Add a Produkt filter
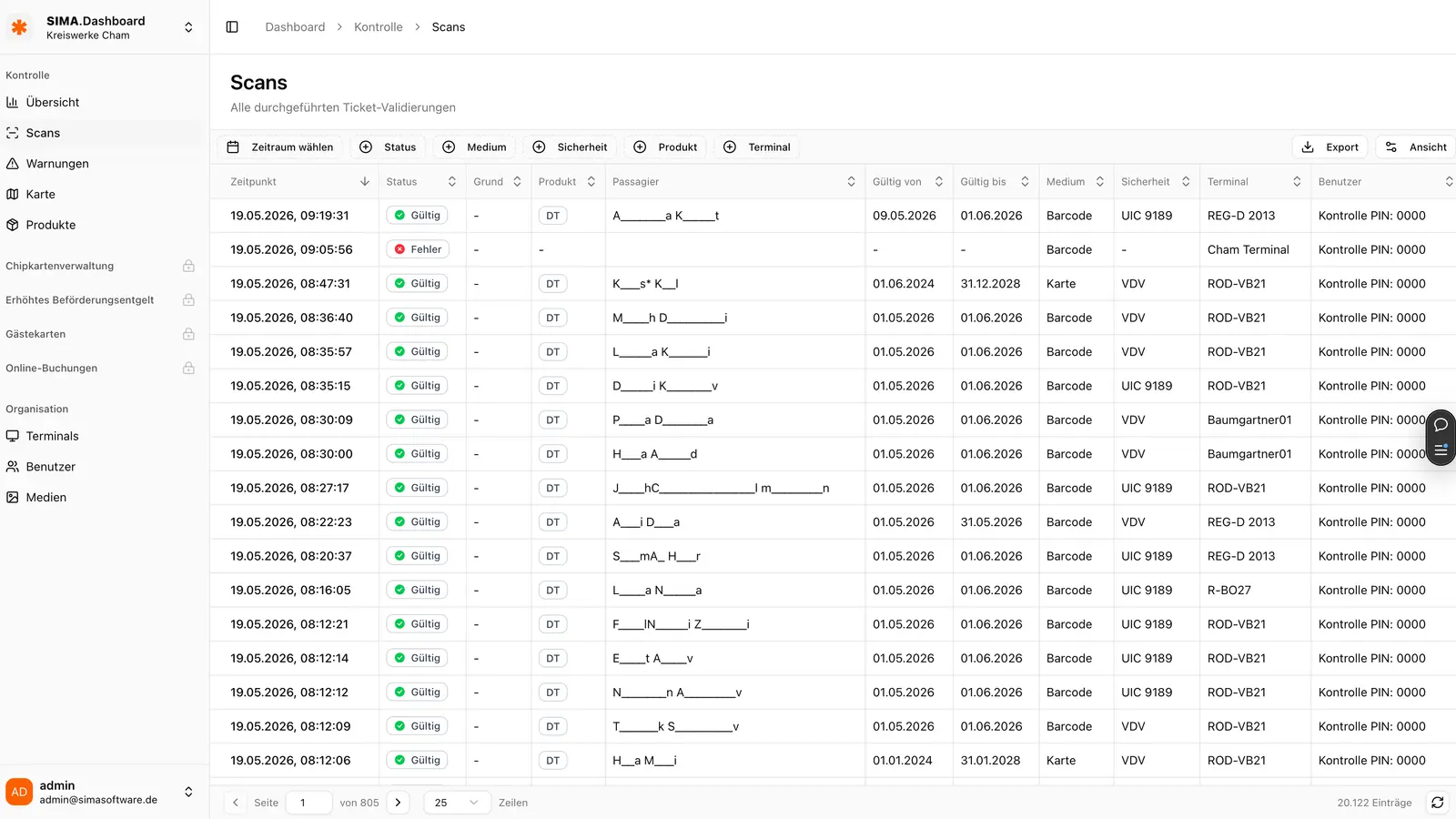1456x819 pixels. coord(665,147)
